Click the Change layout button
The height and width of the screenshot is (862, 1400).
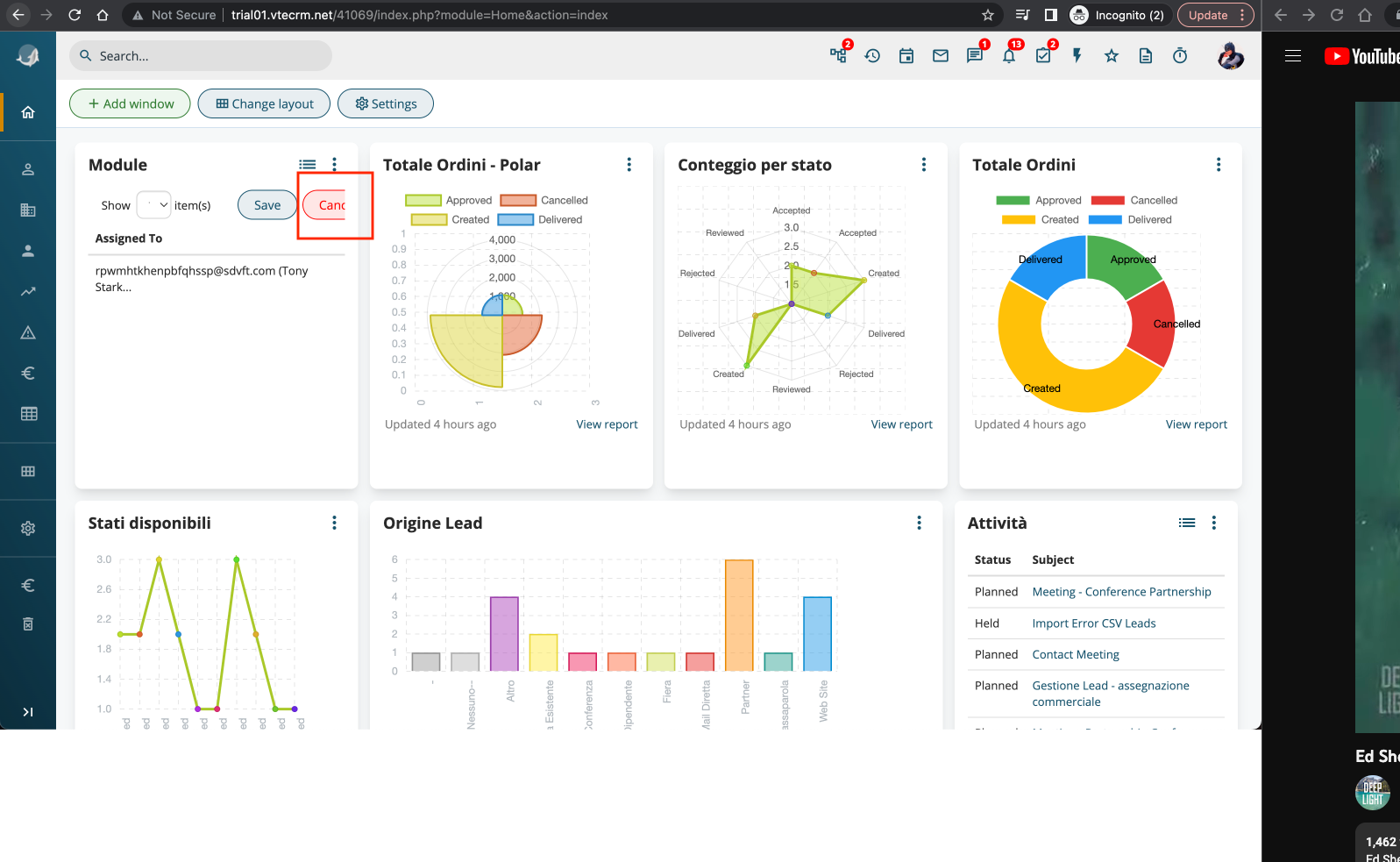(x=264, y=103)
